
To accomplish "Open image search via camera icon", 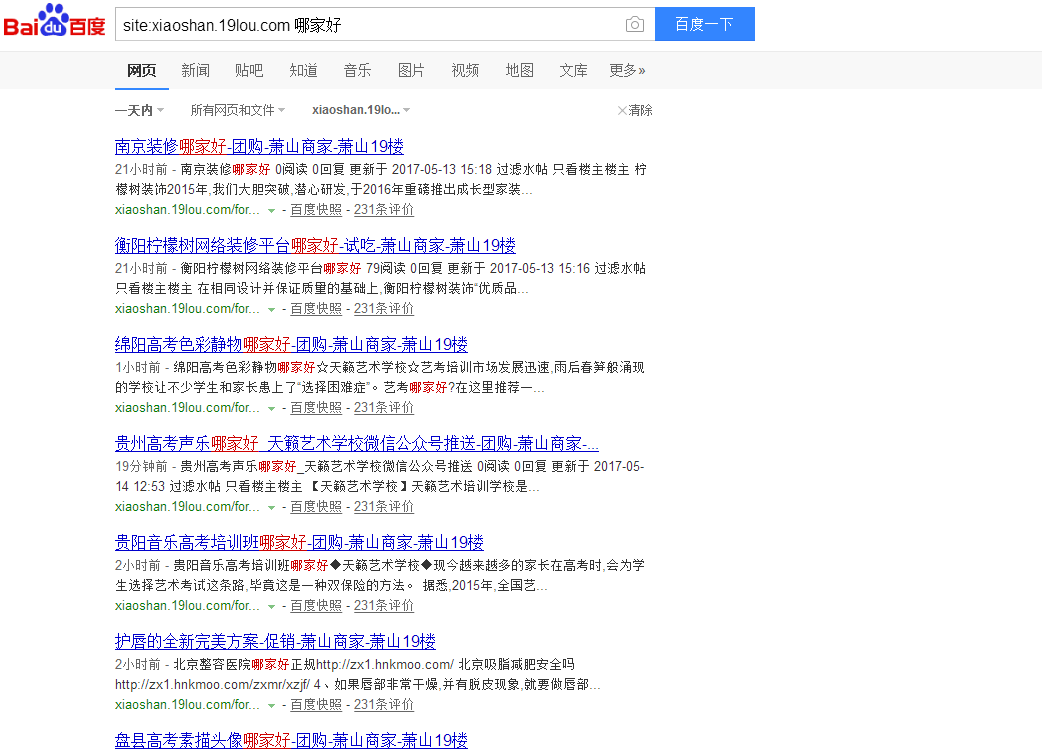I will (x=634, y=23).
